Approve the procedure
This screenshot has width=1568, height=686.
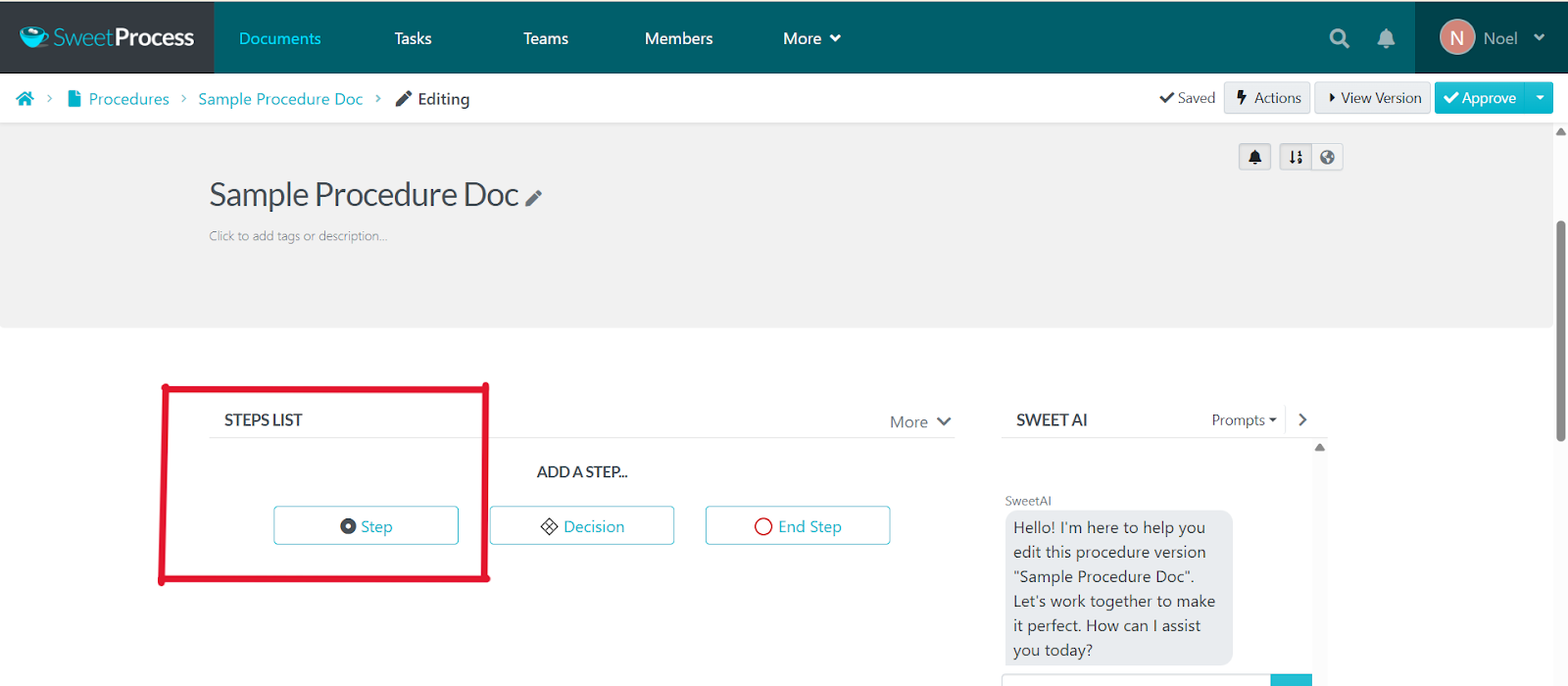click(1480, 98)
